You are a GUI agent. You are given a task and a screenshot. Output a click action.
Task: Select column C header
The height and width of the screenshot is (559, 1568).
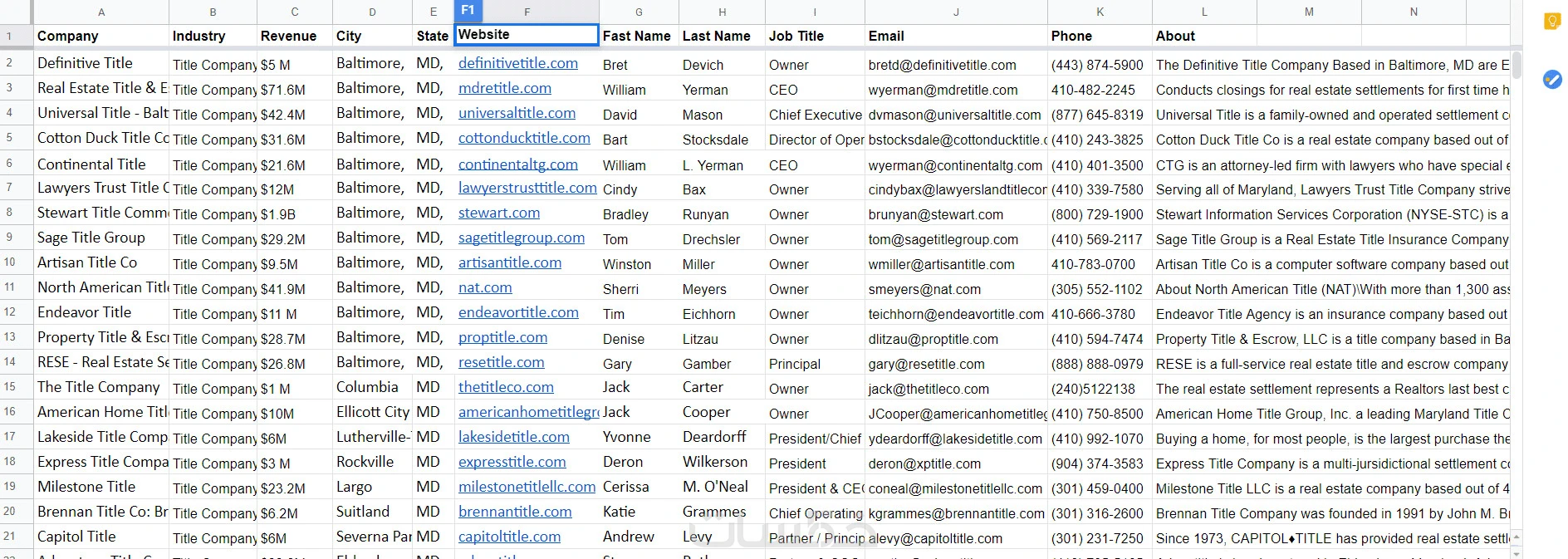point(295,12)
